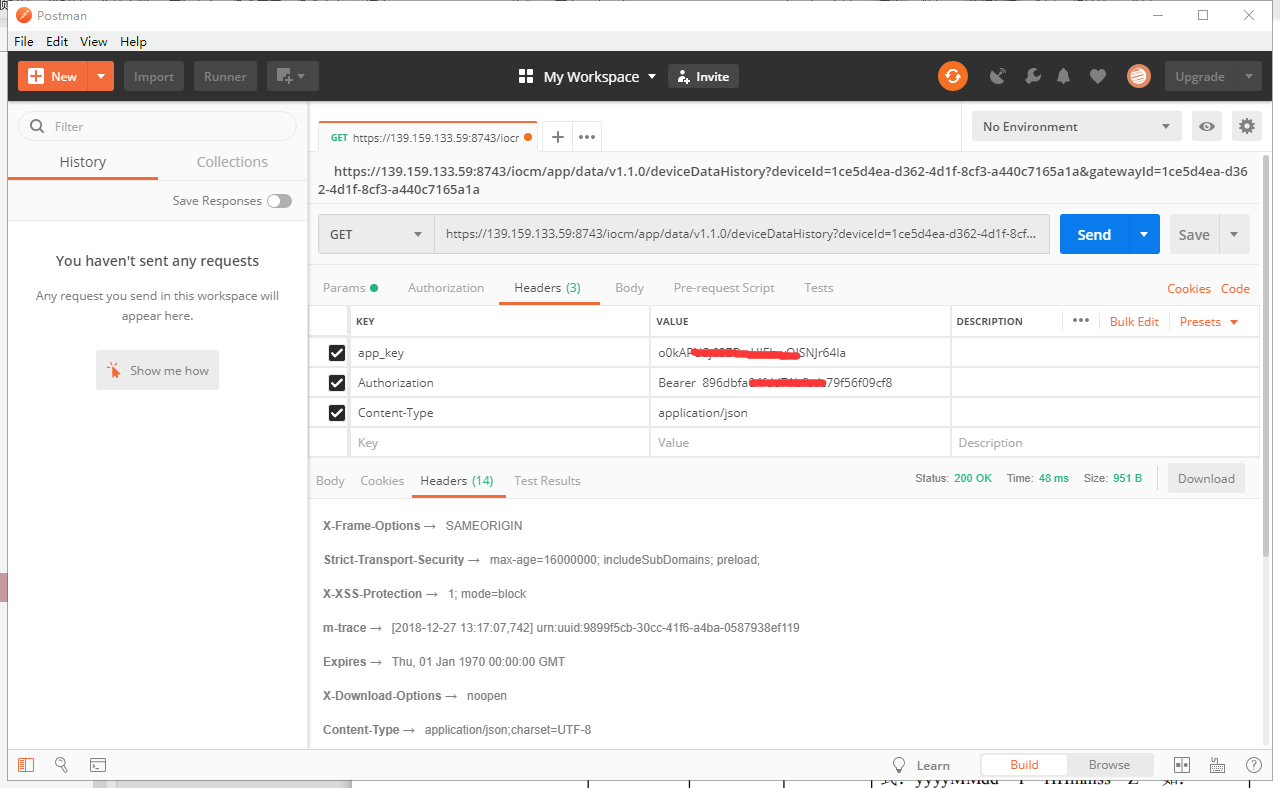Open My Workspace dropdown

[600, 76]
